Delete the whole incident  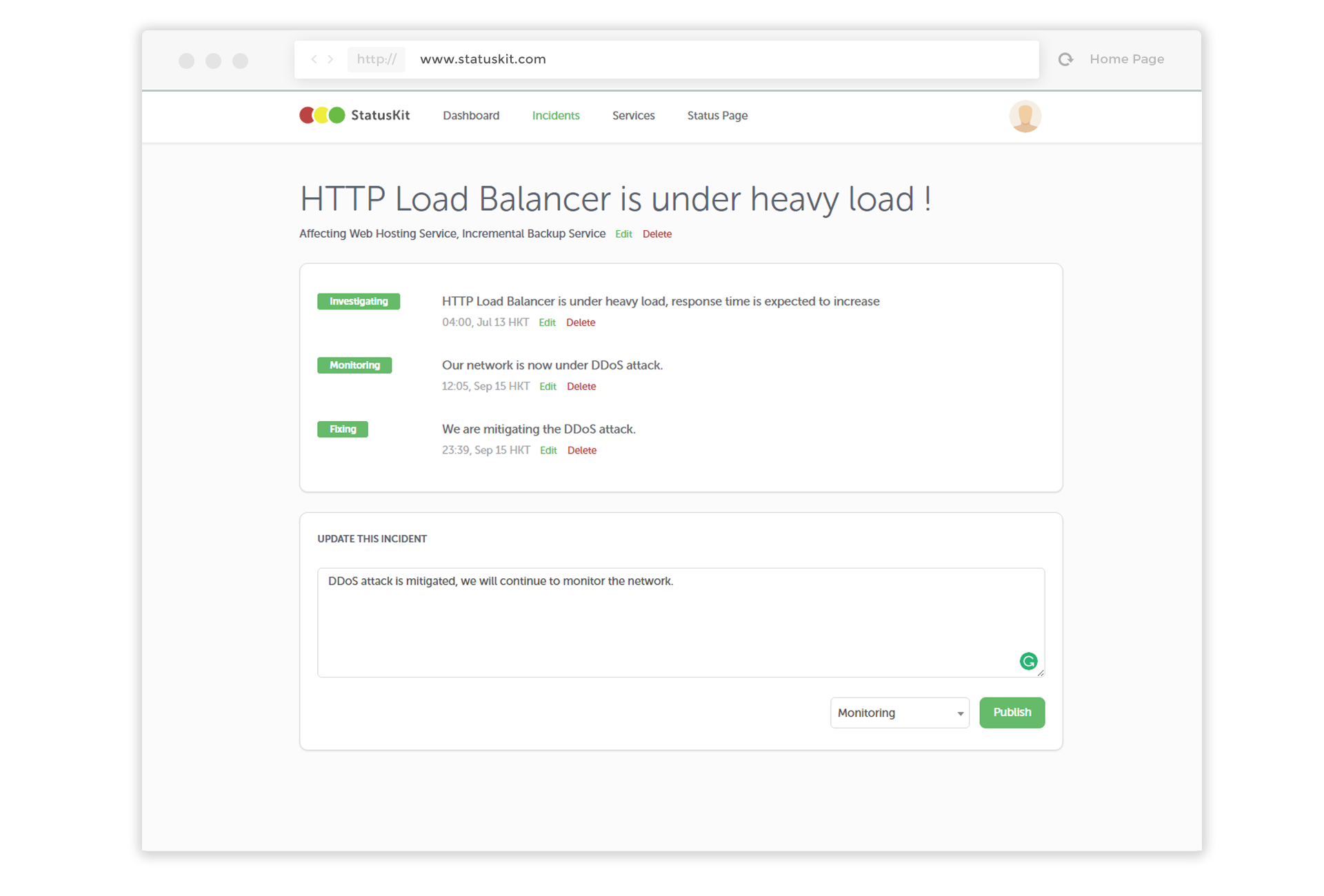point(656,234)
